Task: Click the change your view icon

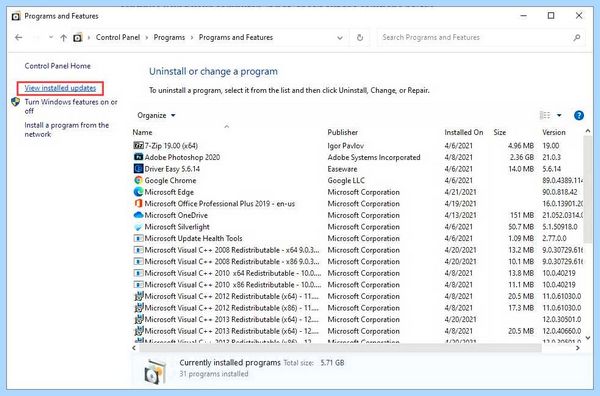Action: click(545, 115)
